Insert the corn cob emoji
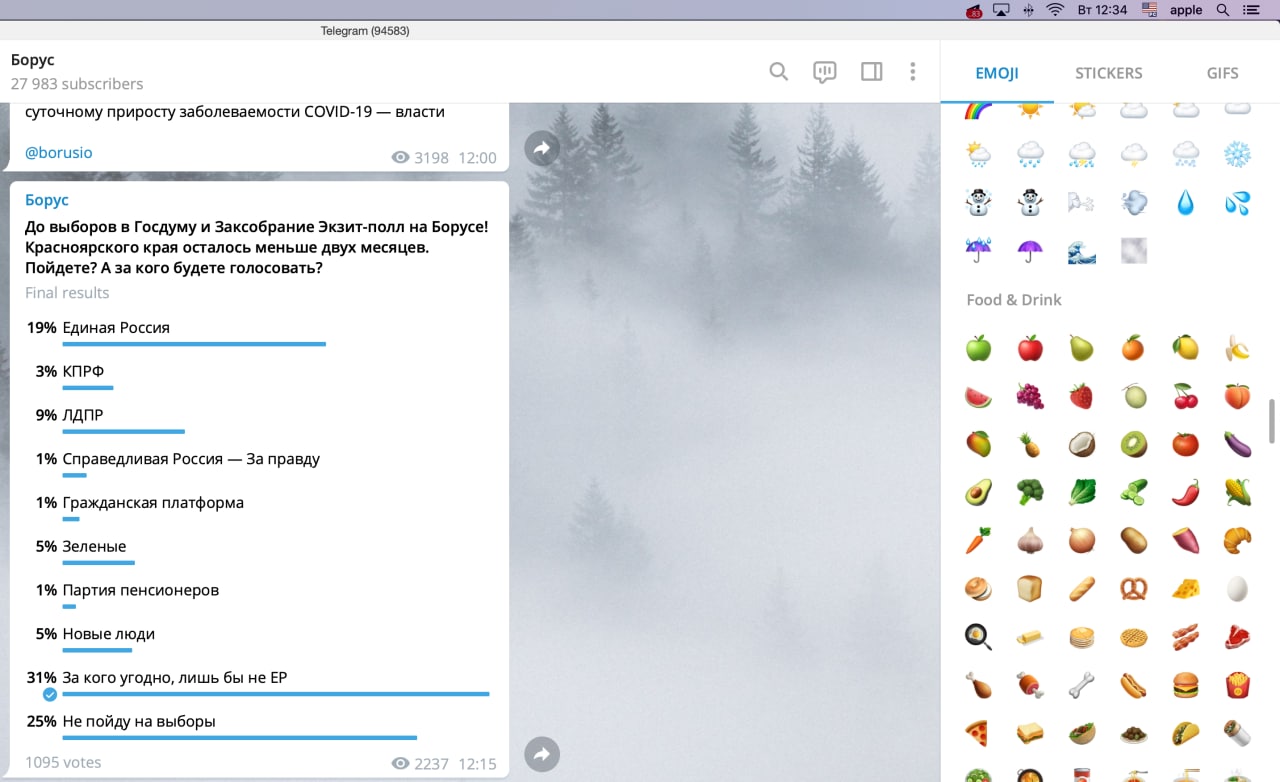The width and height of the screenshot is (1280, 782). (x=1237, y=492)
